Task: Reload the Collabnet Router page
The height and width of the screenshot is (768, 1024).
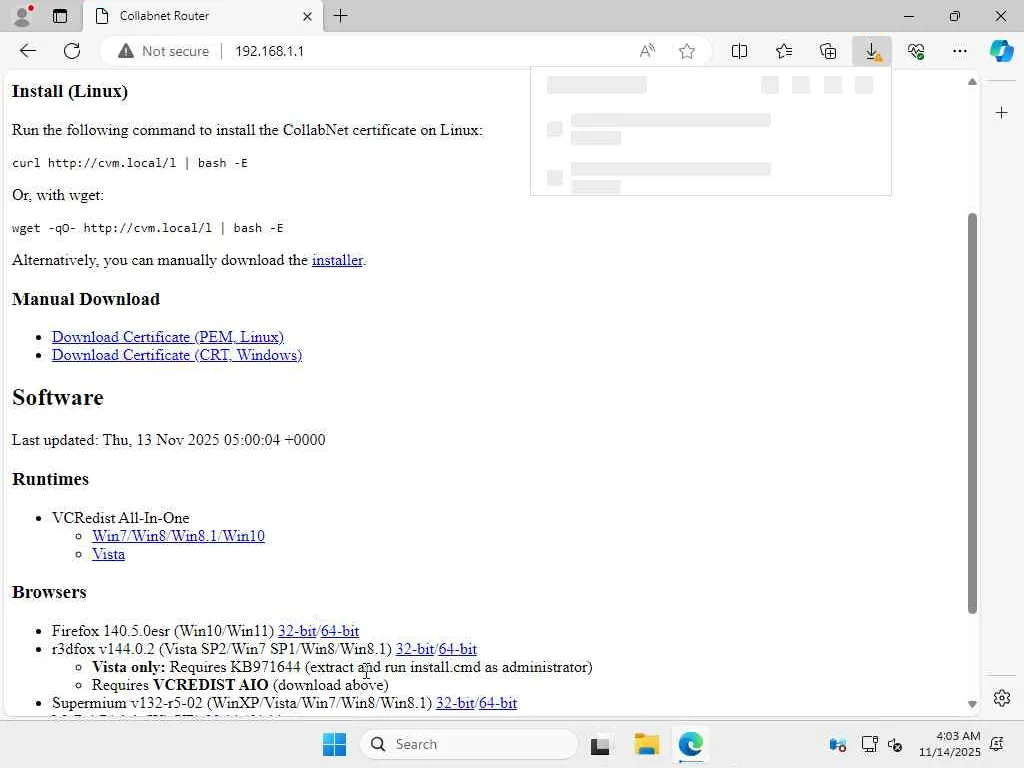Action: (x=72, y=51)
